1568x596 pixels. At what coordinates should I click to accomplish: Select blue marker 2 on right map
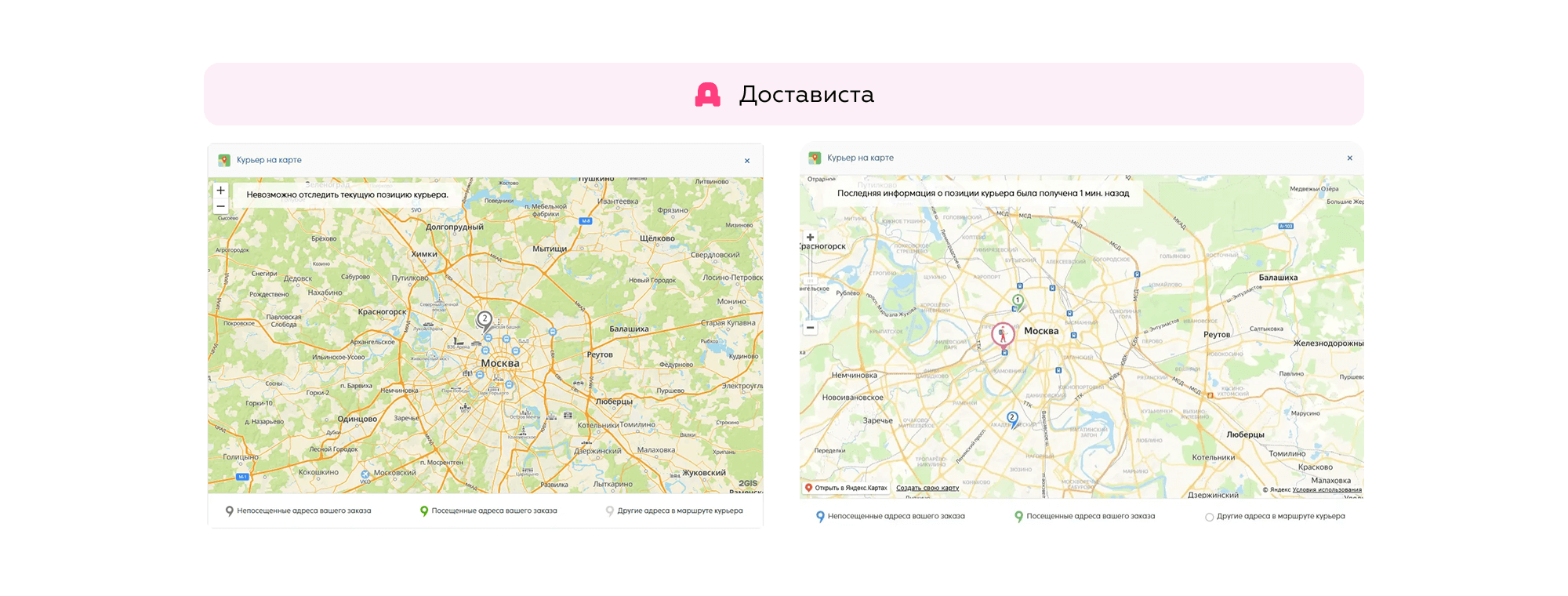coord(1012,420)
